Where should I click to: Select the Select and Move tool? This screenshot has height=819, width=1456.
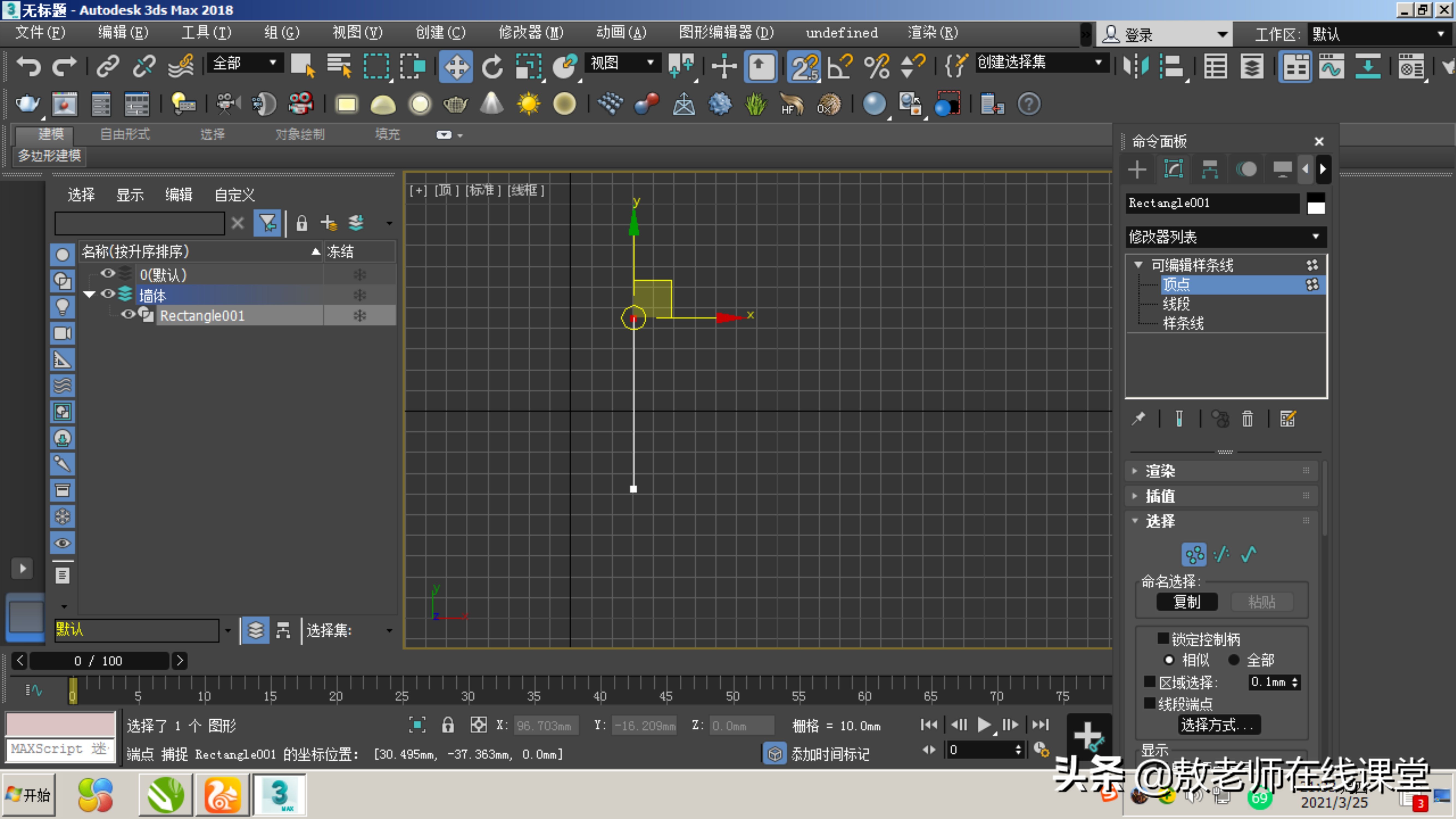point(456,66)
